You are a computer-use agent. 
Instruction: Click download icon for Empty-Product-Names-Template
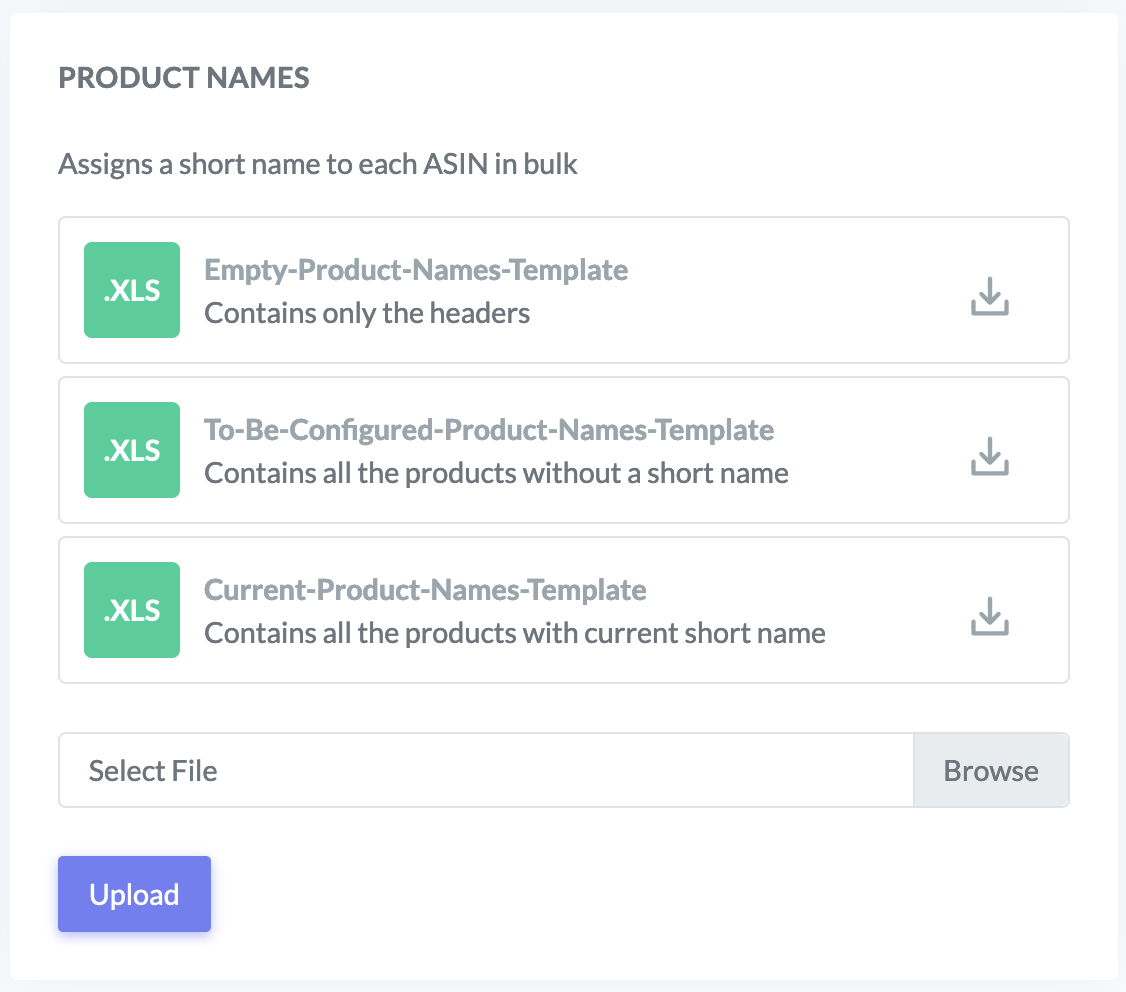click(x=989, y=296)
